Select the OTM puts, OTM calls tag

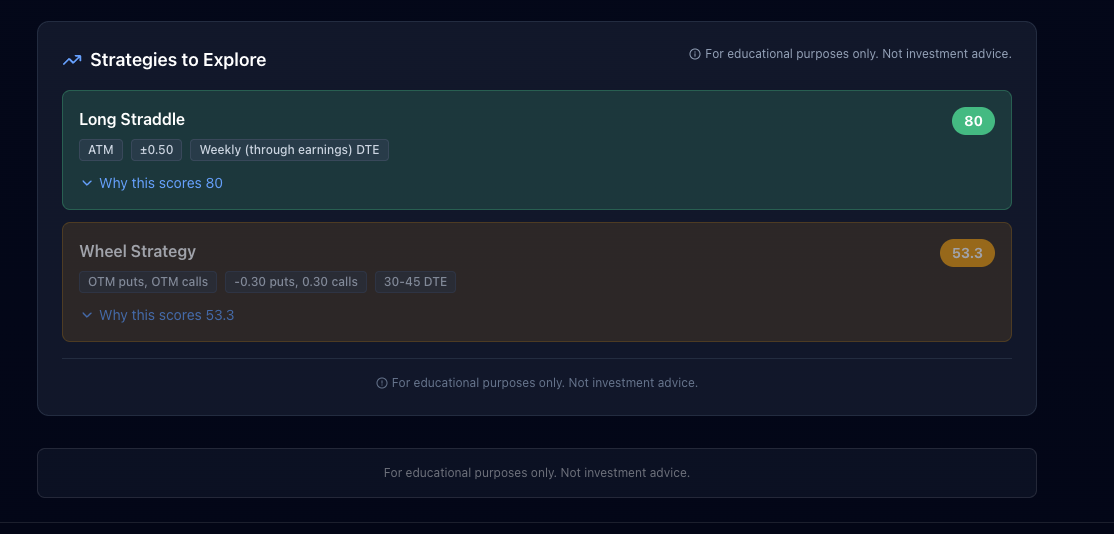tap(148, 282)
